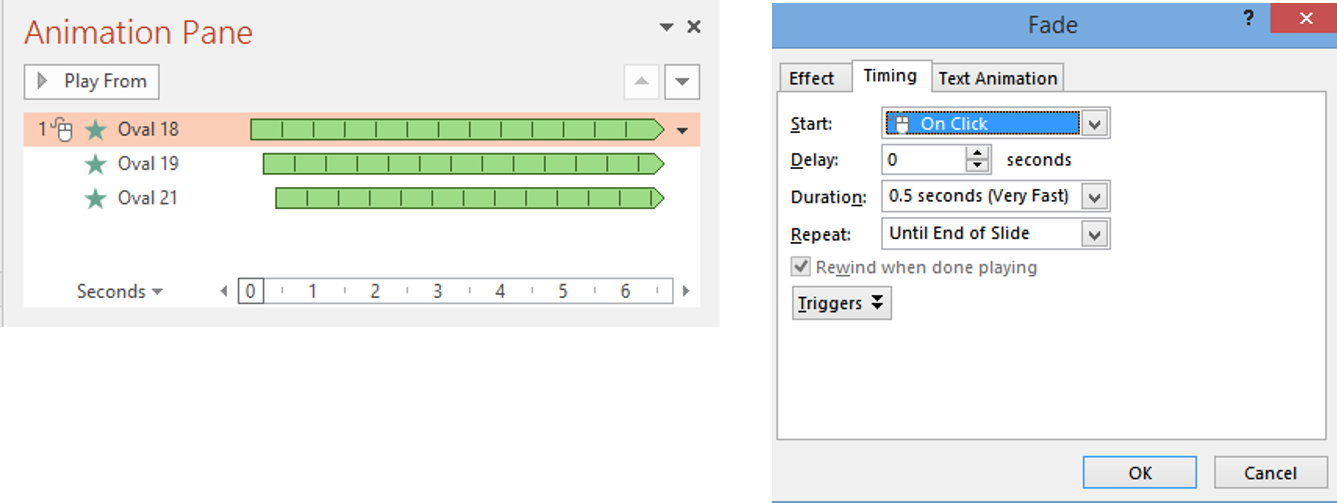The height and width of the screenshot is (503, 1337).
Task: Expand the Duration dropdown list
Action: pos(1095,197)
